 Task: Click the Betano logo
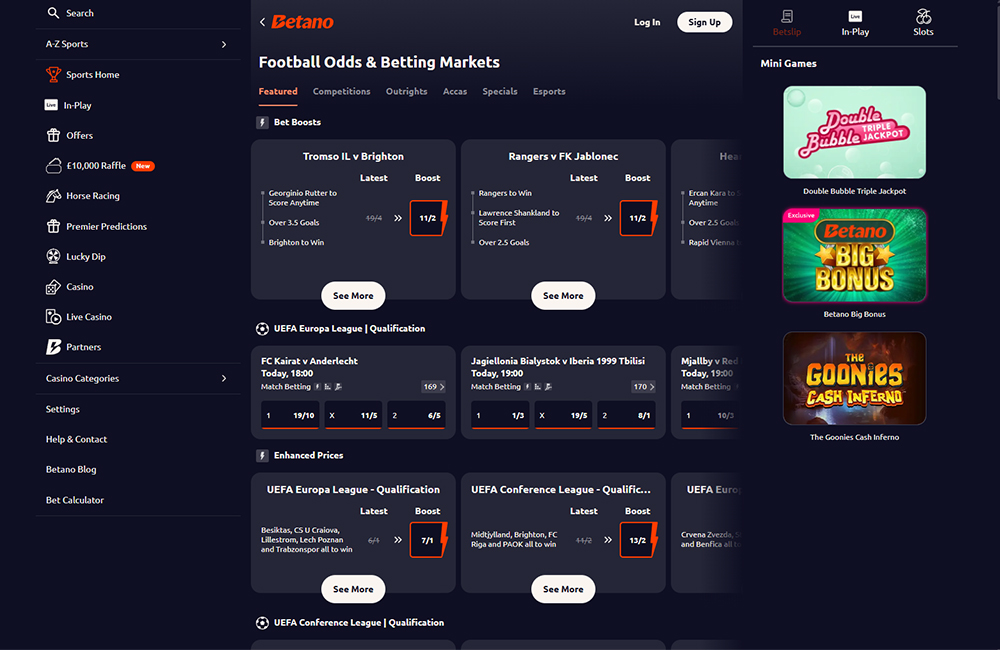pos(302,22)
